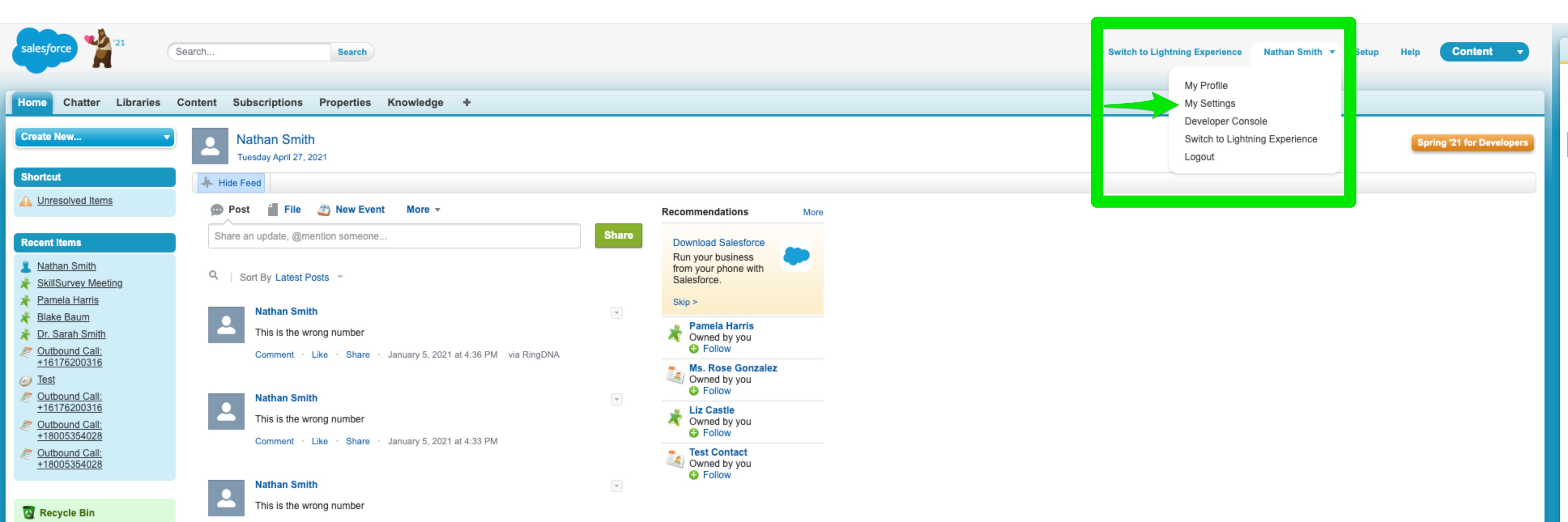Open the Content app menu arrow
This screenshot has height=522, width=1568.
pos(1519,52)
